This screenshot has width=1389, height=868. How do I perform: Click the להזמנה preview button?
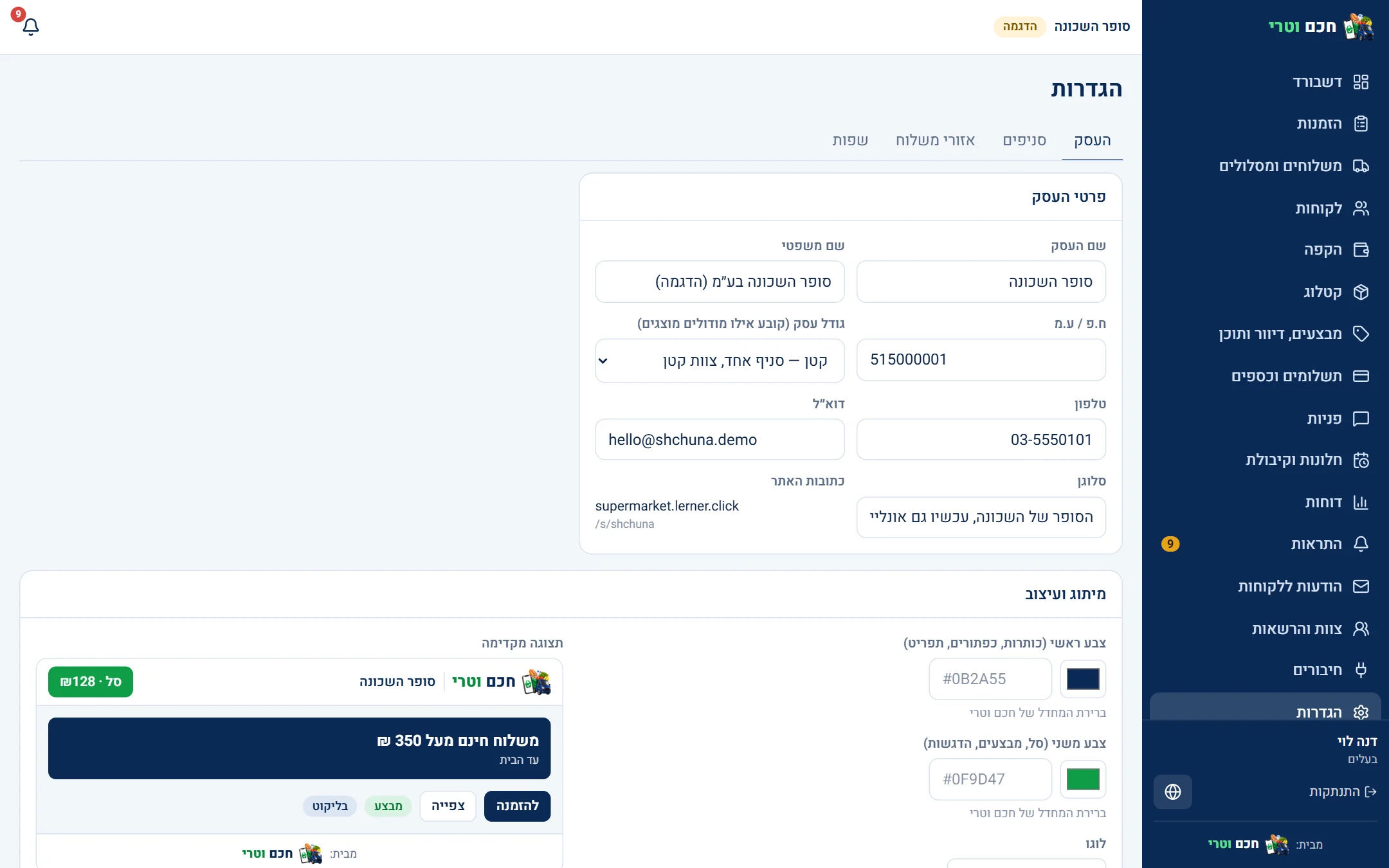(517, 806)
